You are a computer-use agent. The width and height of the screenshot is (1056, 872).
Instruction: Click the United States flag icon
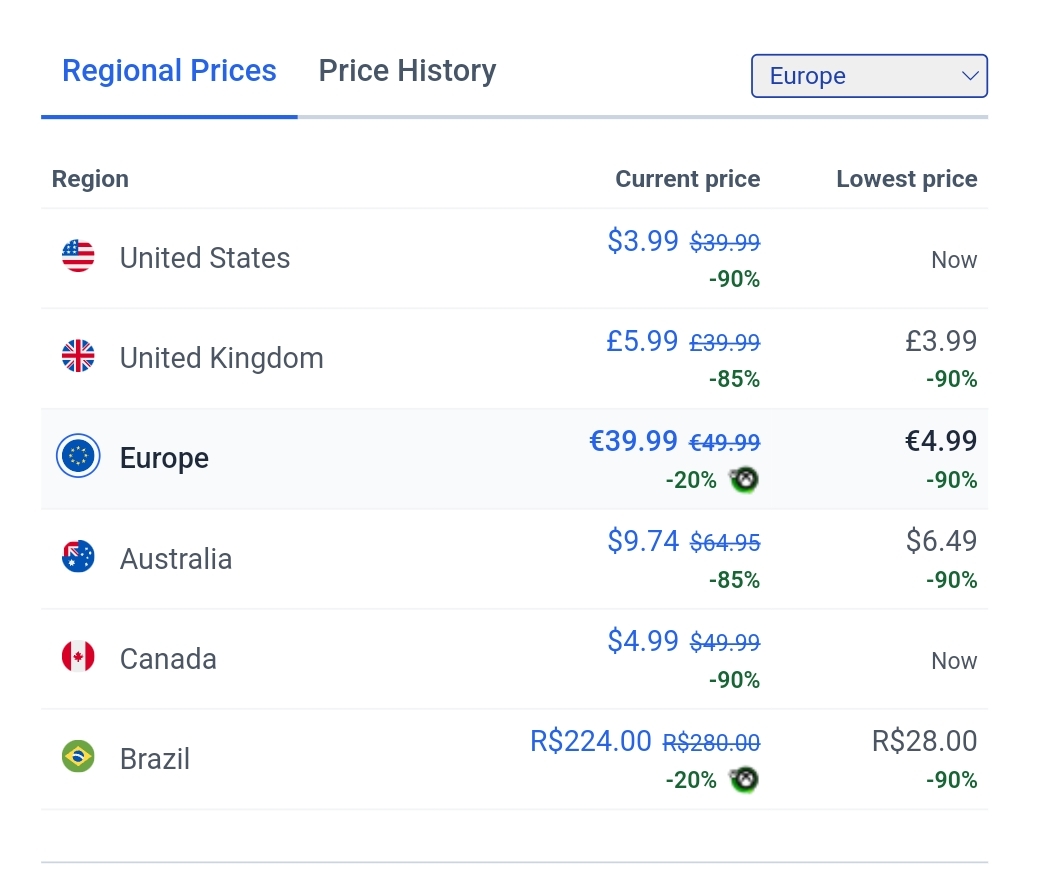[x=78, y=257]
